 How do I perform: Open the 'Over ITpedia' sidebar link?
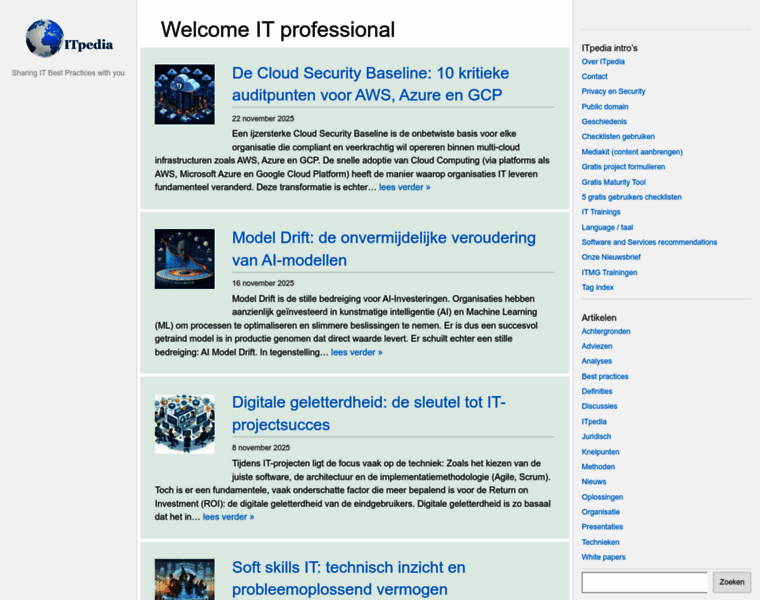click(603, 62)
